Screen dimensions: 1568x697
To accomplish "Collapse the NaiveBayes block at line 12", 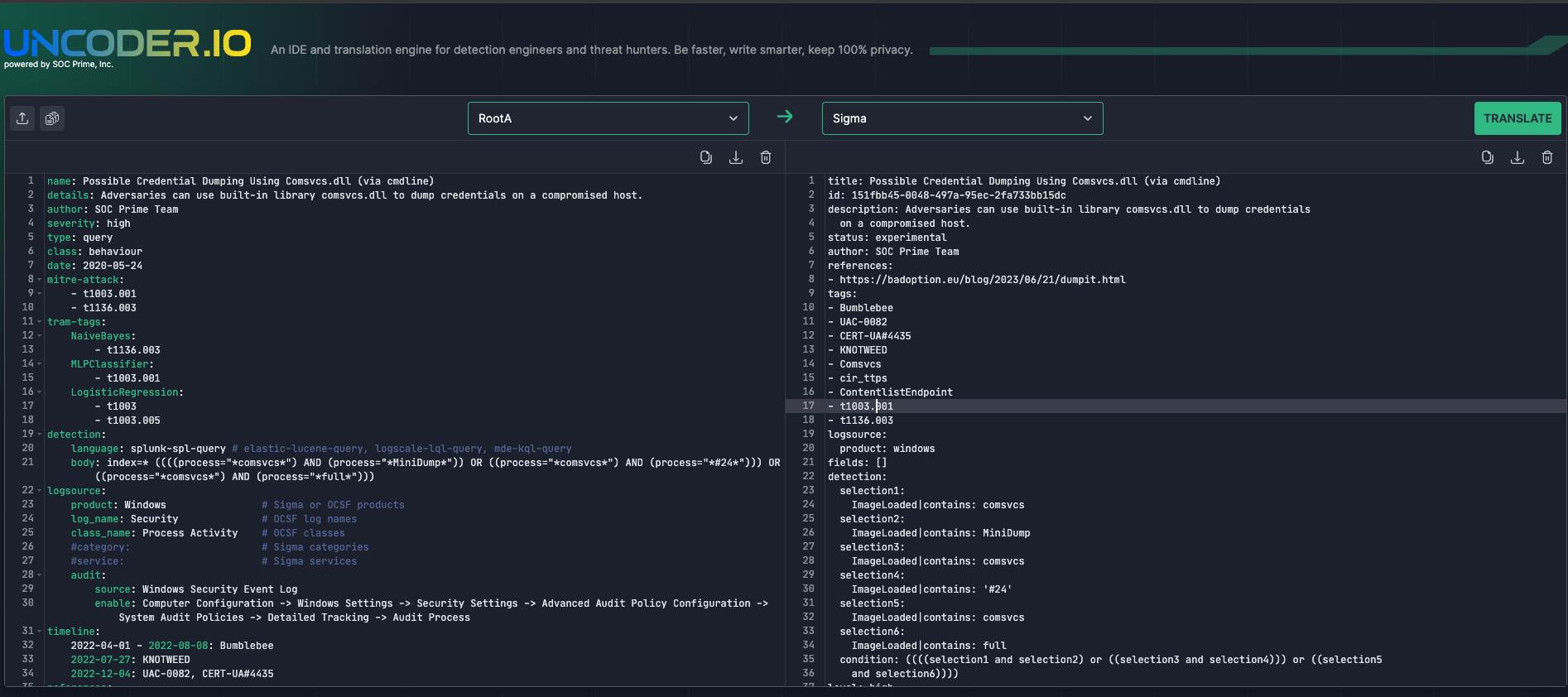I will tap(39, 336).
